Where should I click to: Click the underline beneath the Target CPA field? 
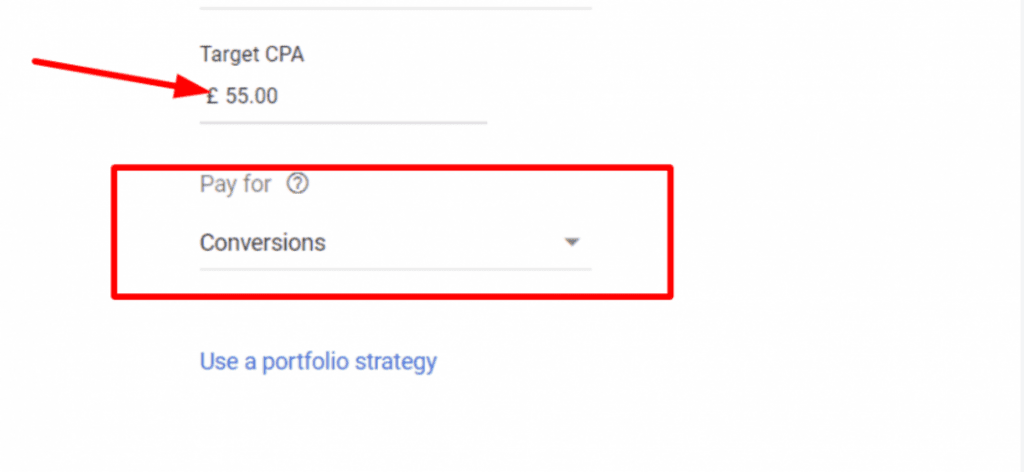[343, 123]
